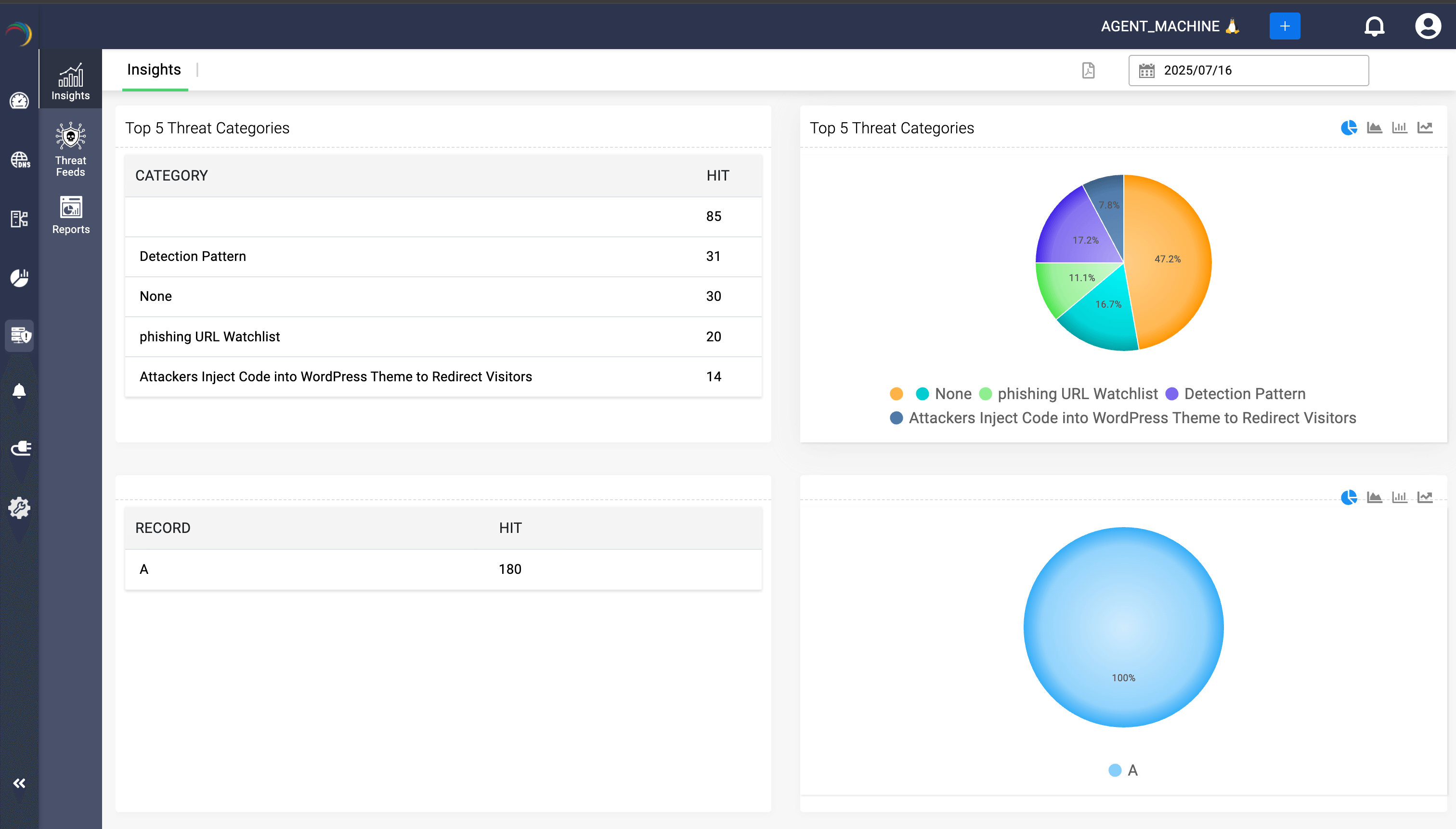1456x829 pixels.
Task: Switch bottom record chart to area chart view
Action: point(1375,496)
